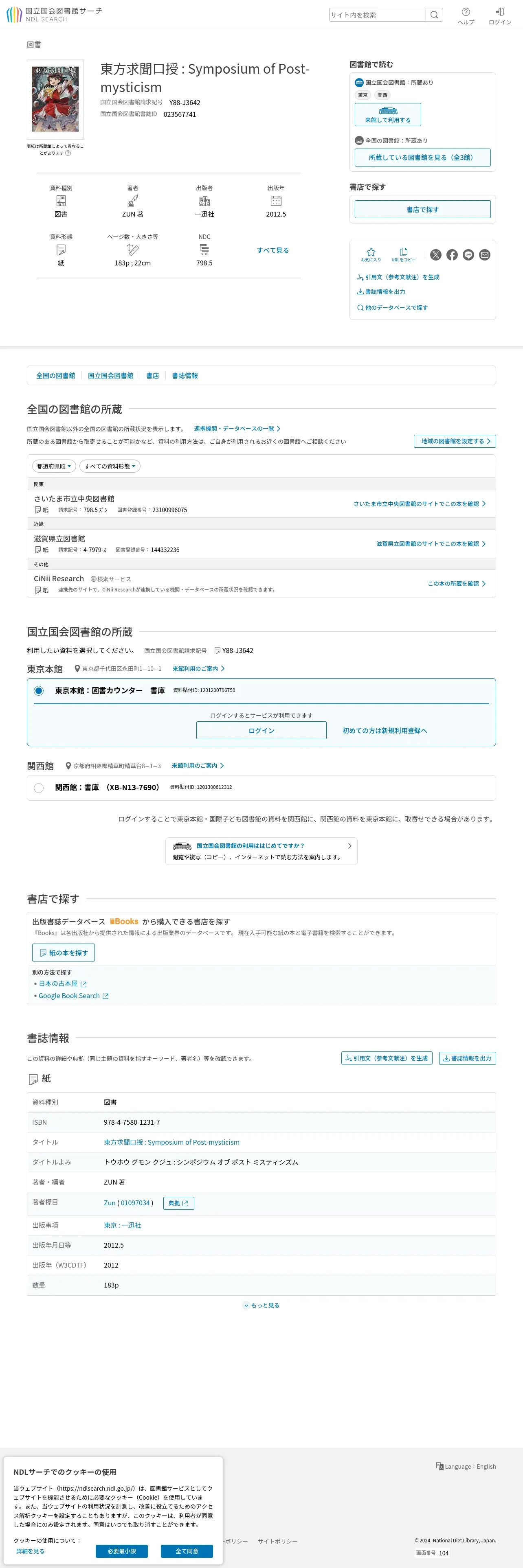The height and width of the screenshot is (1568, 523).
Task: Open the すべての資料形態 filter dropdown
Action: tap(110, 466)
